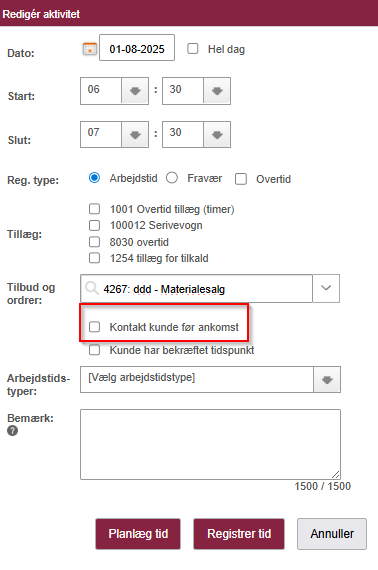378x570 pixels.
Task: Click the Start minute field showing 30
Action: tap(183, 91)
